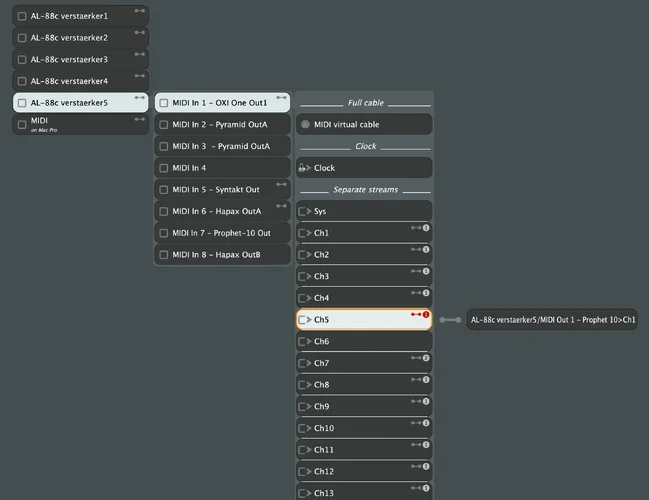Click the Clock stream icon
This screenshot has height=500, width=649.
pos(304,168)
